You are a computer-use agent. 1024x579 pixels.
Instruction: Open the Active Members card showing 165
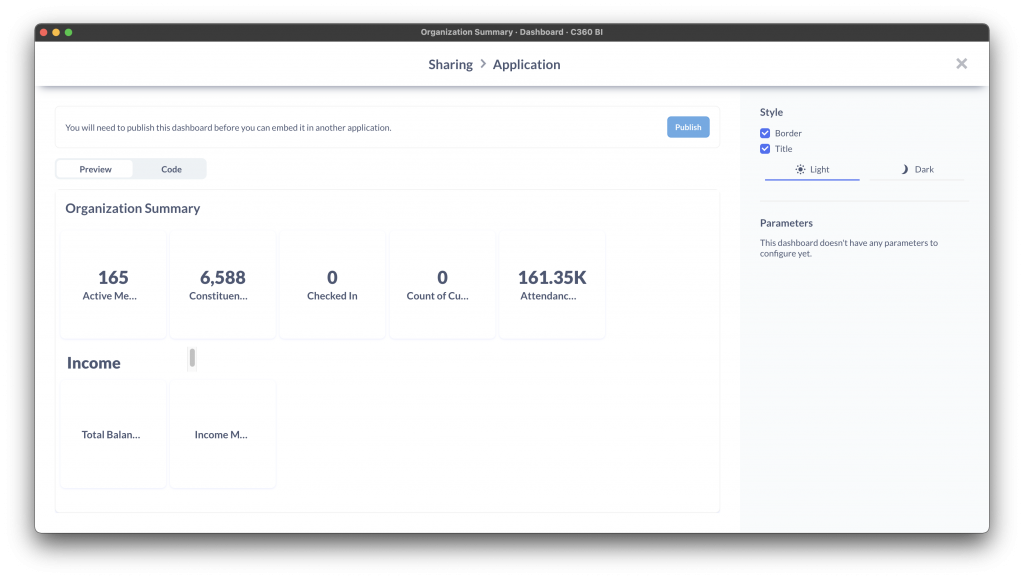(x=113, y=285)
